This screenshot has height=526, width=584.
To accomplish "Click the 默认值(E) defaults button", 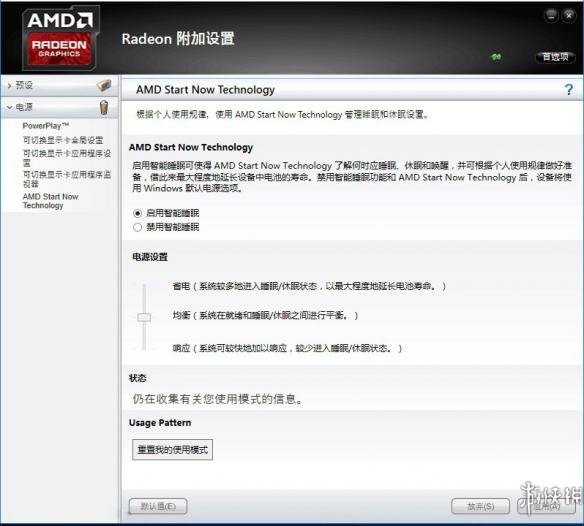I will click(x=158, y=506).
